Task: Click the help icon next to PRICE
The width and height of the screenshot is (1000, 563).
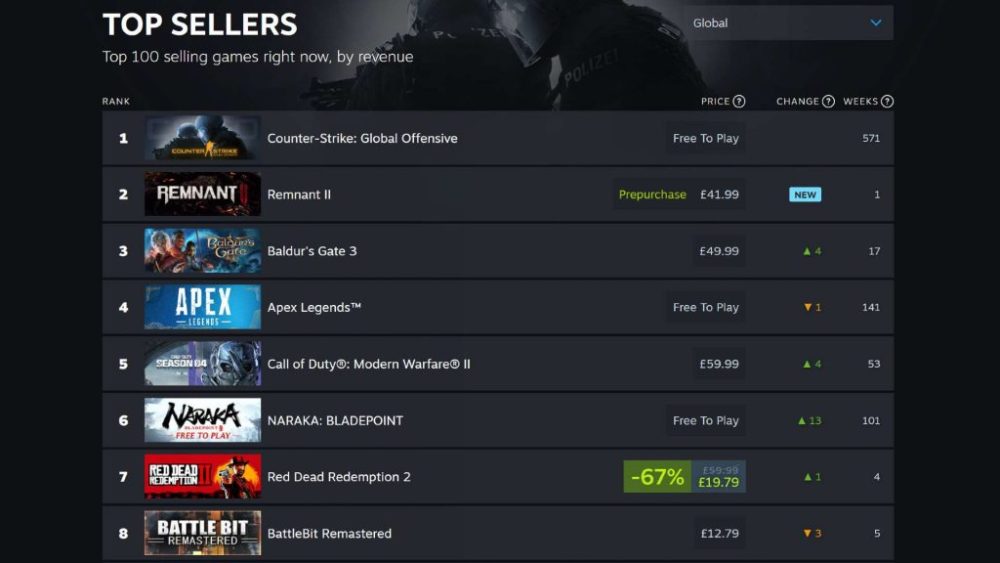Action: [739, 101]
